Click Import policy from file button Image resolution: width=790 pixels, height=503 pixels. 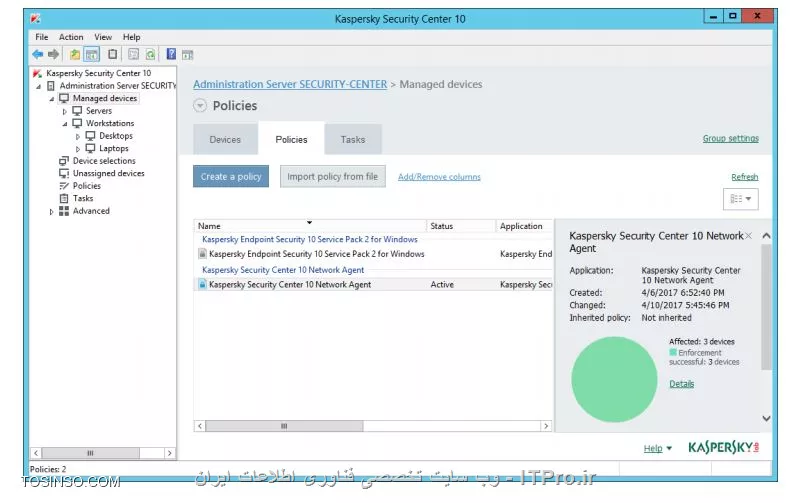pos(333,176)
